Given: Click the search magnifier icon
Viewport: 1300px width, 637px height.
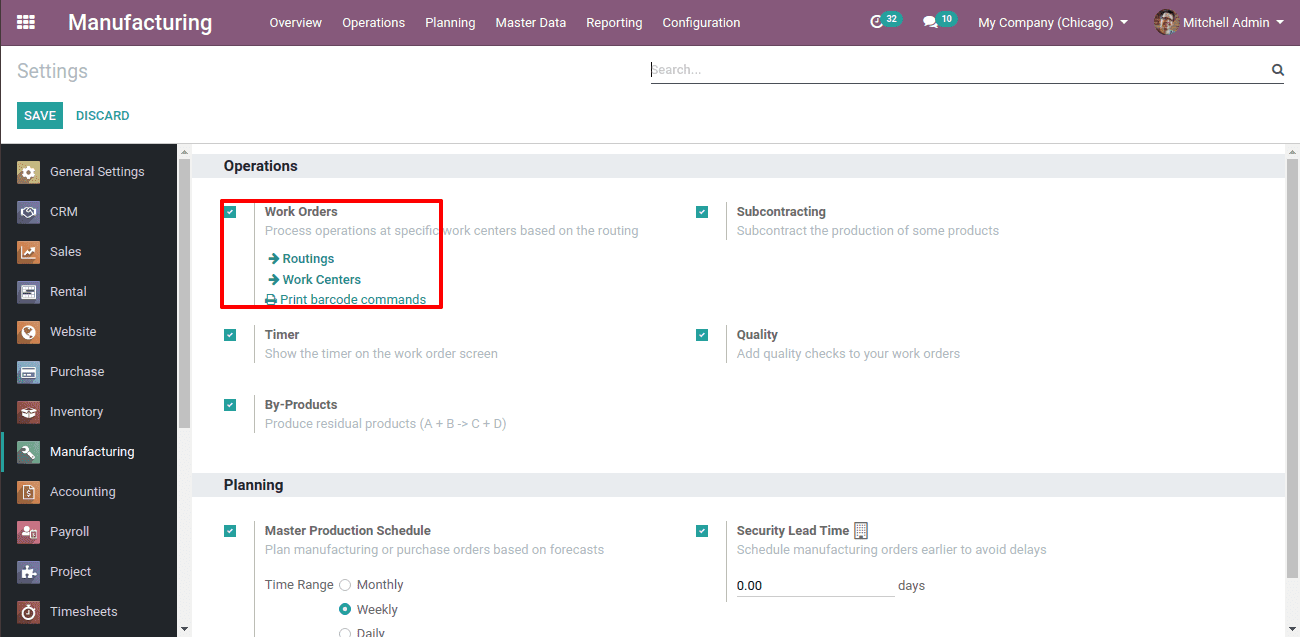Looking at the screenshot, I should click(1277, 70).
